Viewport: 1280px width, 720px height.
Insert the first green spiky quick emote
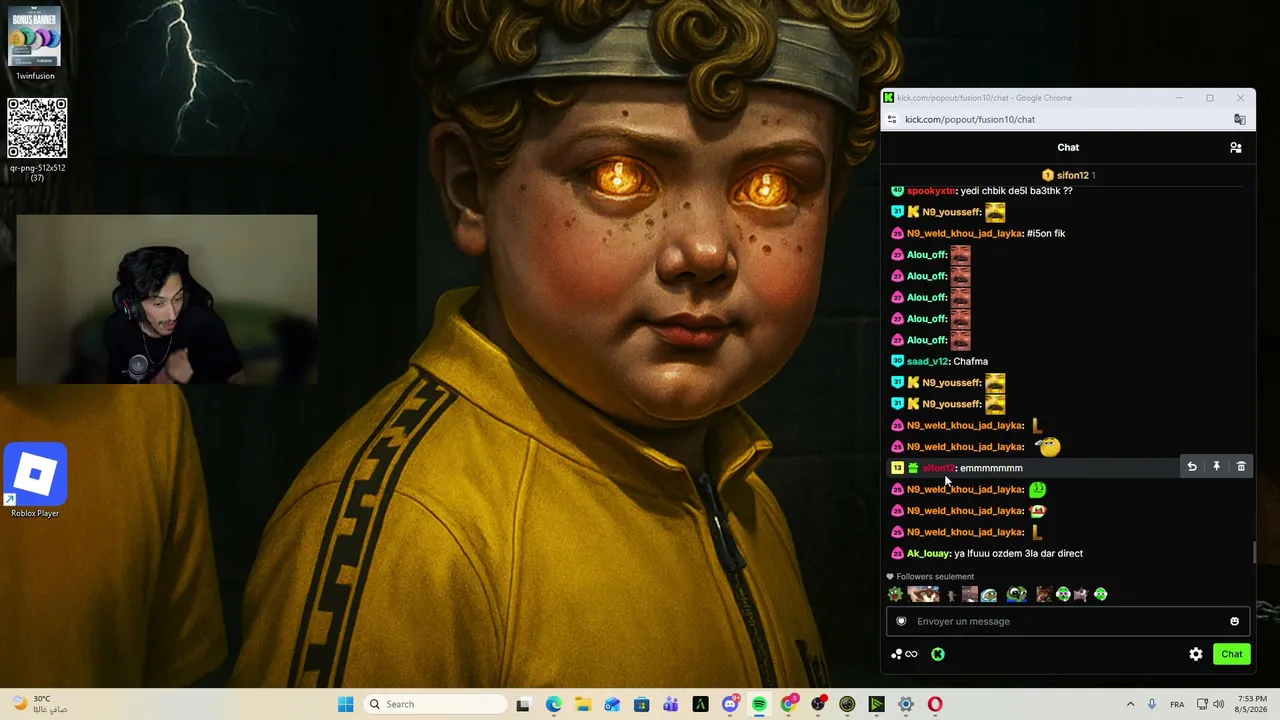(x=895, y=595)
